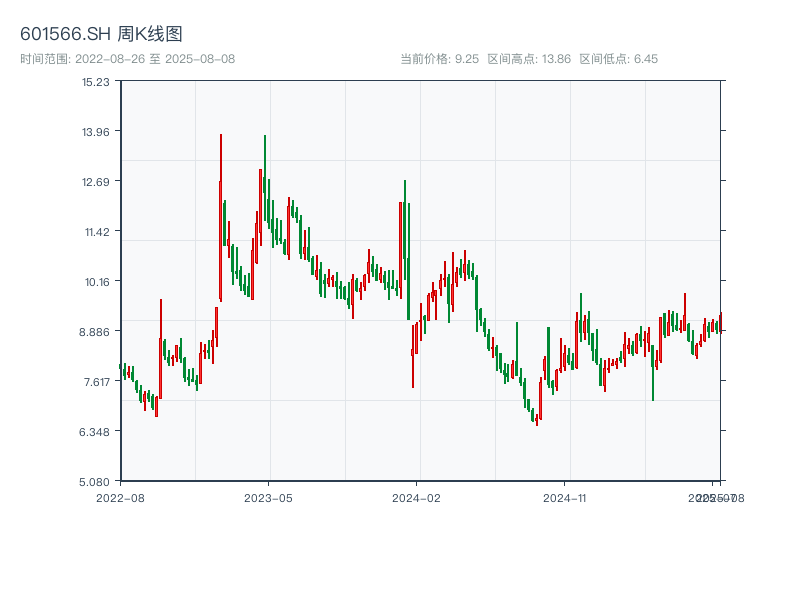
Task: Click the lowest candlestick near 6.45 in 2024
Action: click(537, 420)
